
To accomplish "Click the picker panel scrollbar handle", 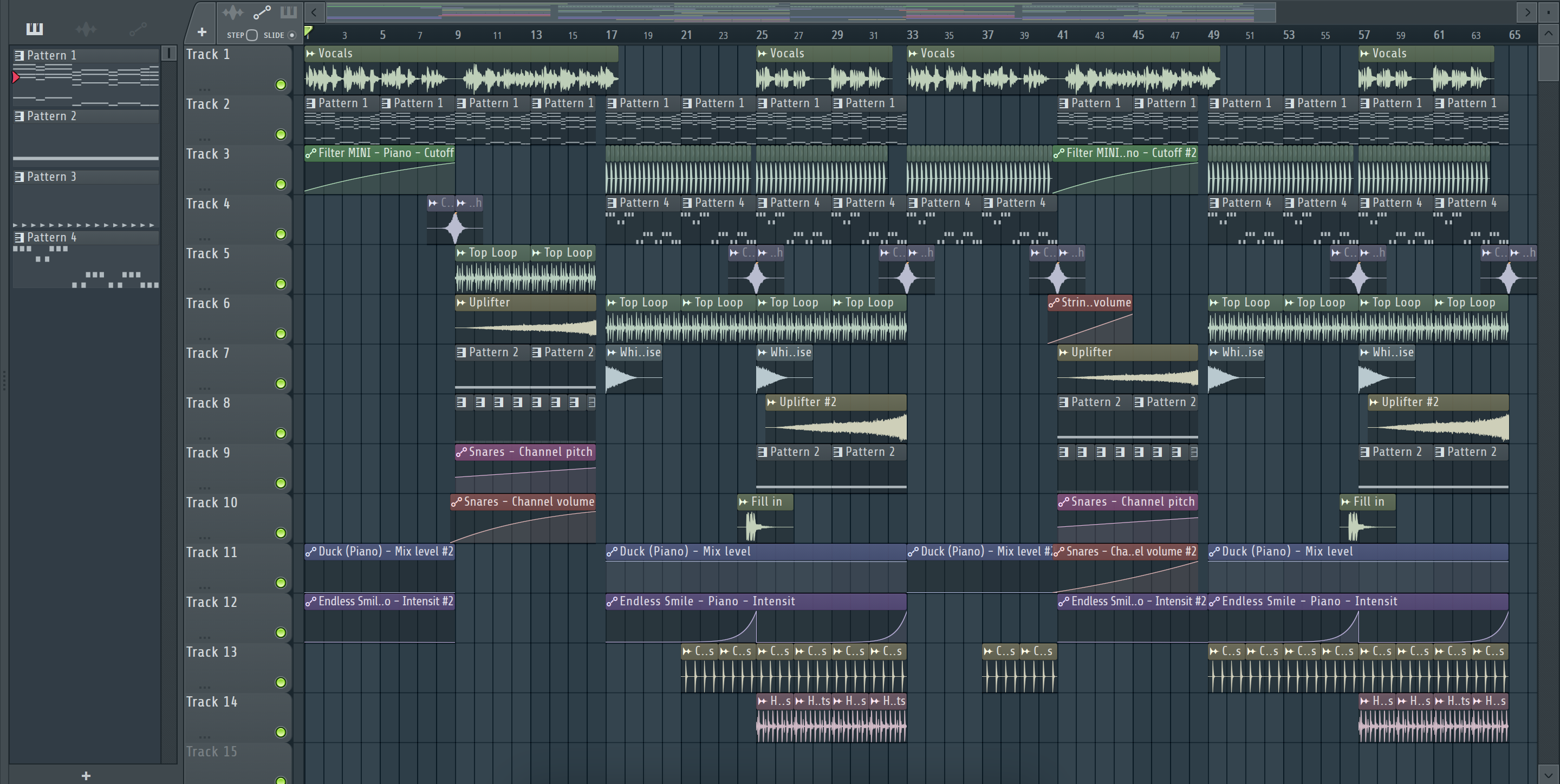I will click(169, 53).
